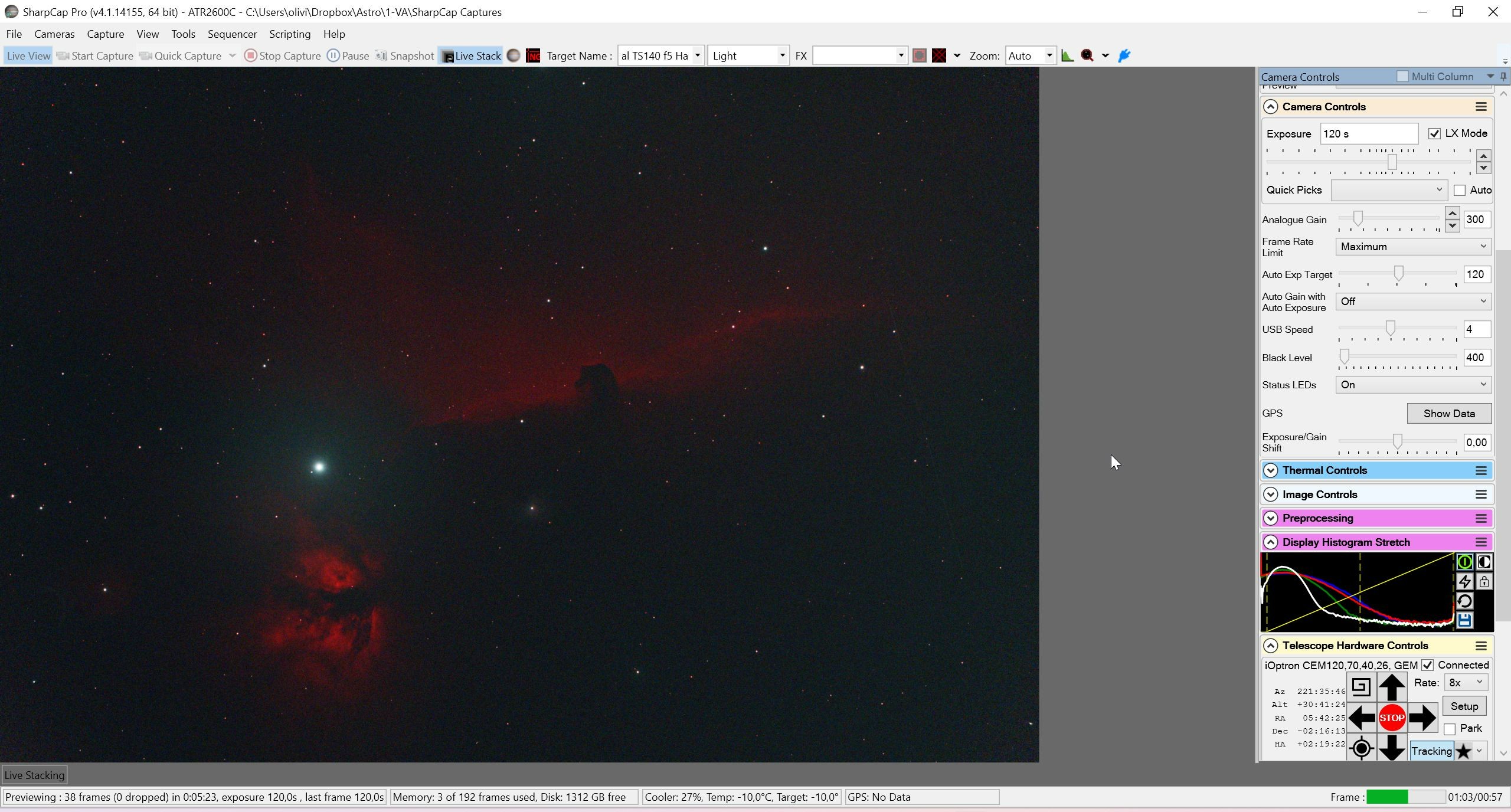Viewport: 1511px width, 812px height.
Task: Enable the Auto exposure checkbox
Action: [1460, 190]
